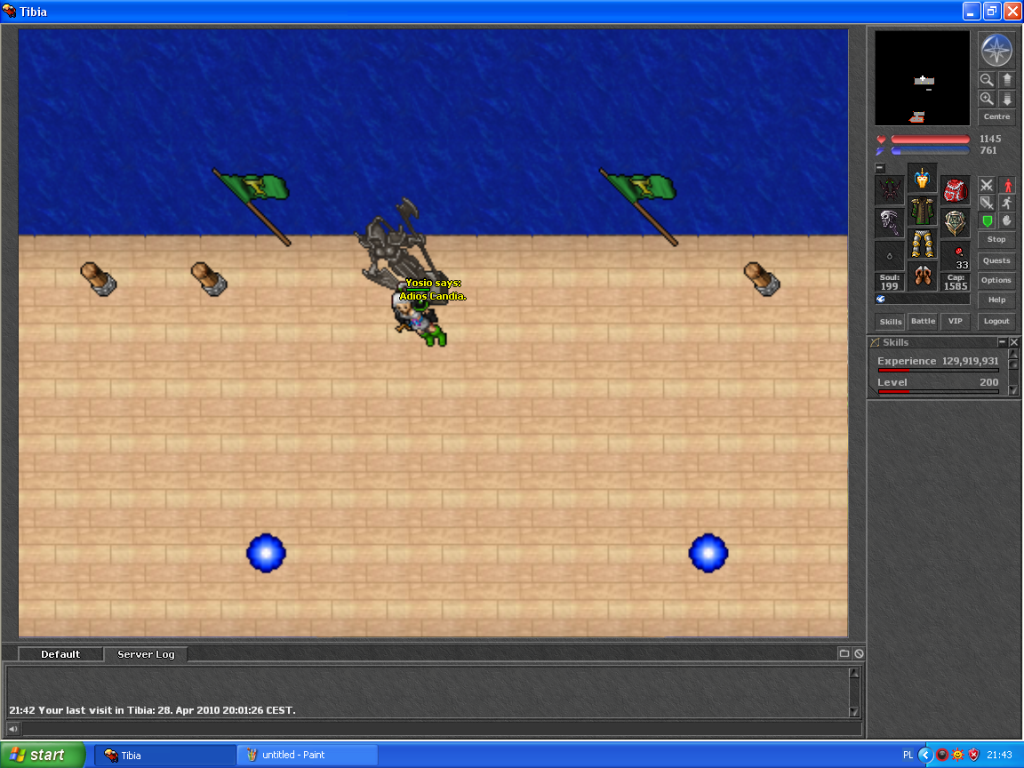Collapse the inventory panel with minus button
1024x768 pixels.
click(x=880, y=168)
